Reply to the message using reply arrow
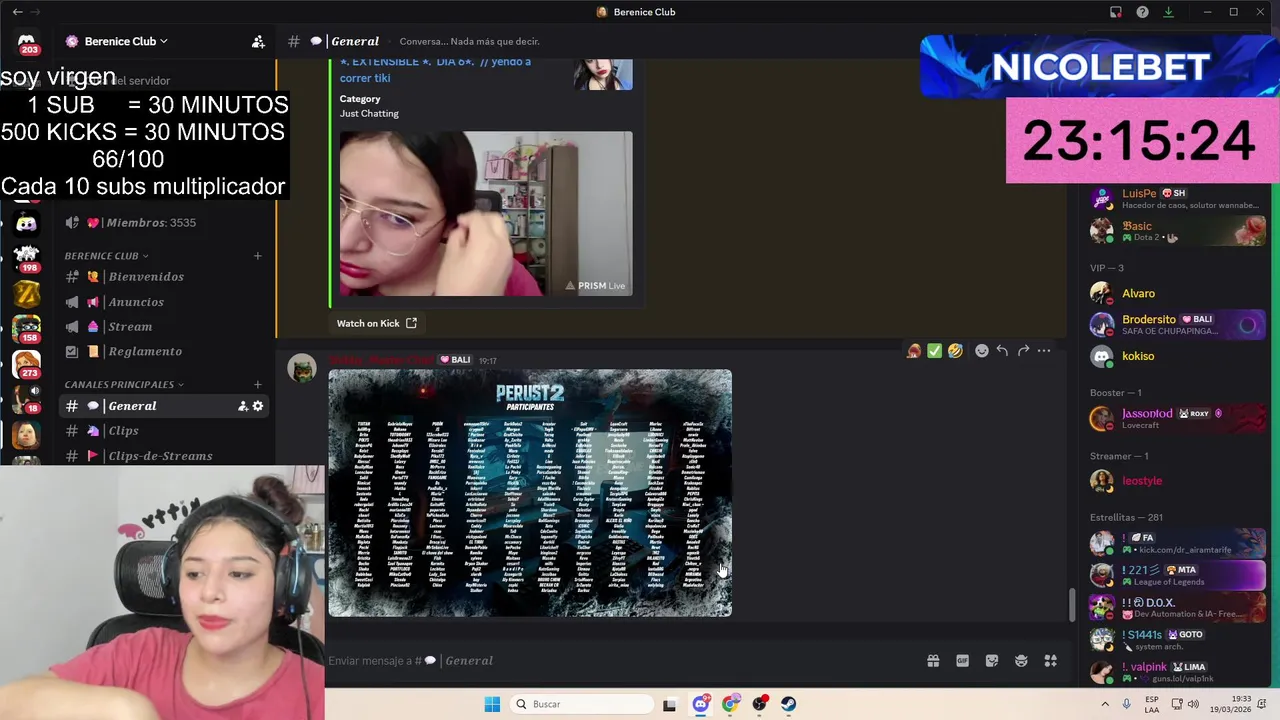 click(1002, 351)
